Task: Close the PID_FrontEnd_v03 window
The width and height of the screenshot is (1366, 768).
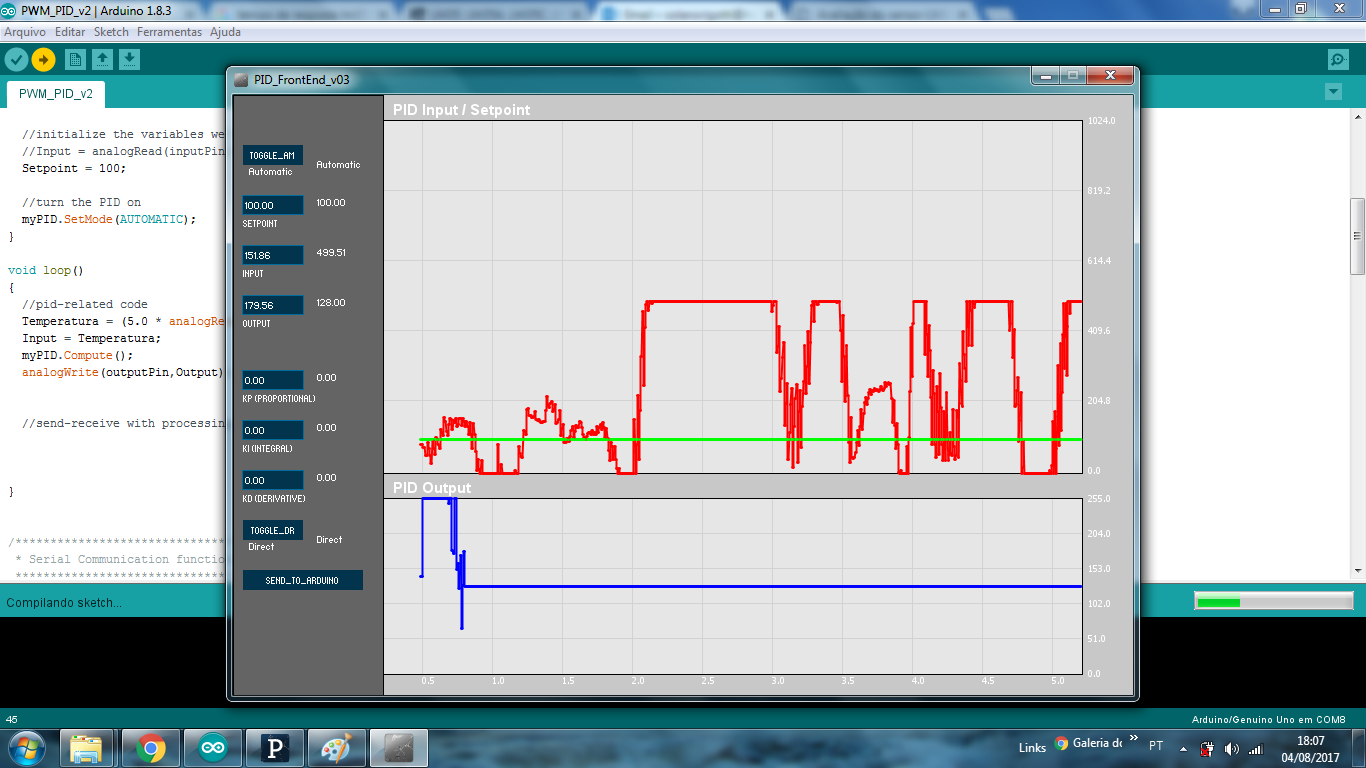Action: point(1110,76)
